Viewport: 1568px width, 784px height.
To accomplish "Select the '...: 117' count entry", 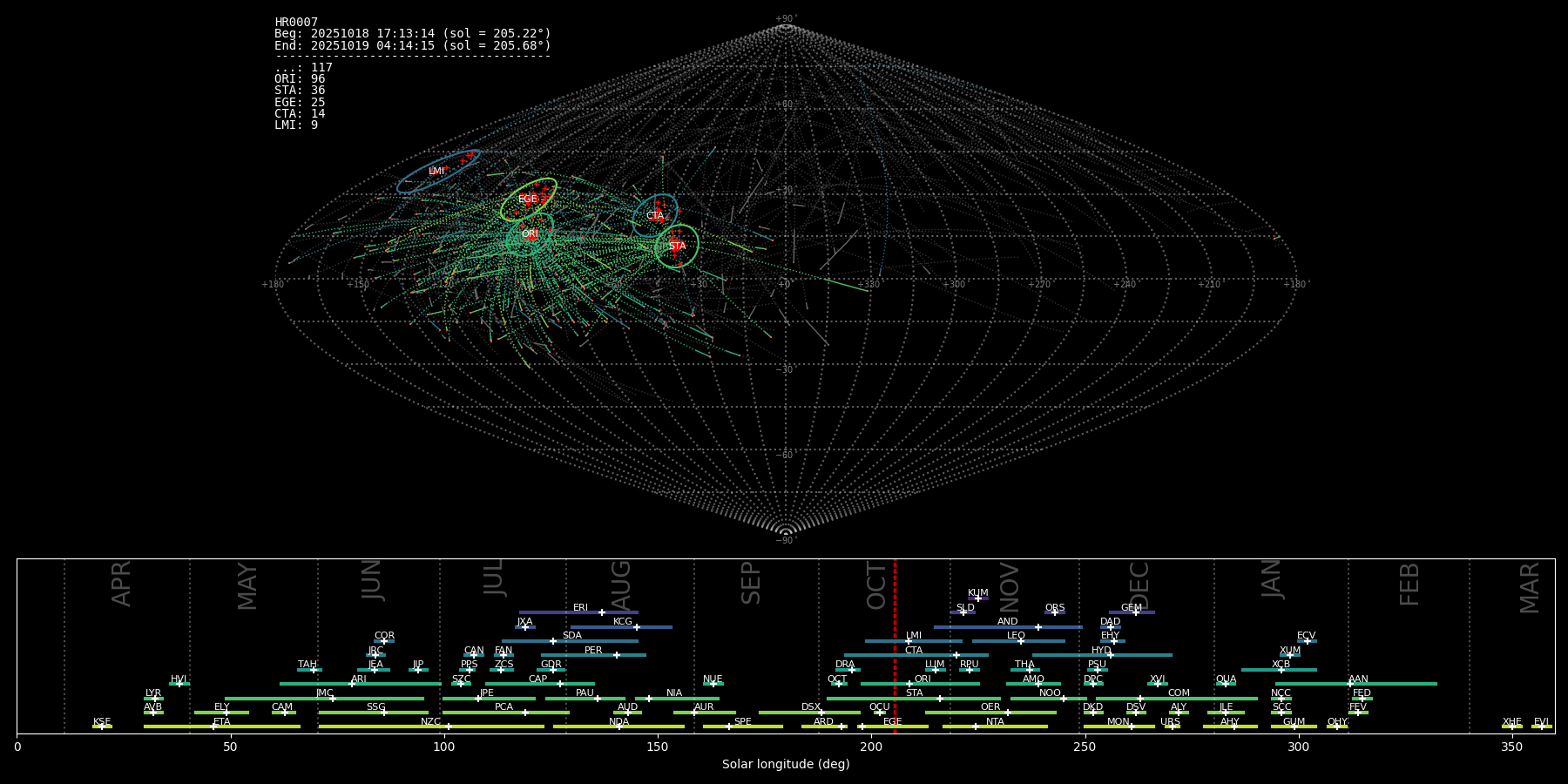I will click(303, 68).
